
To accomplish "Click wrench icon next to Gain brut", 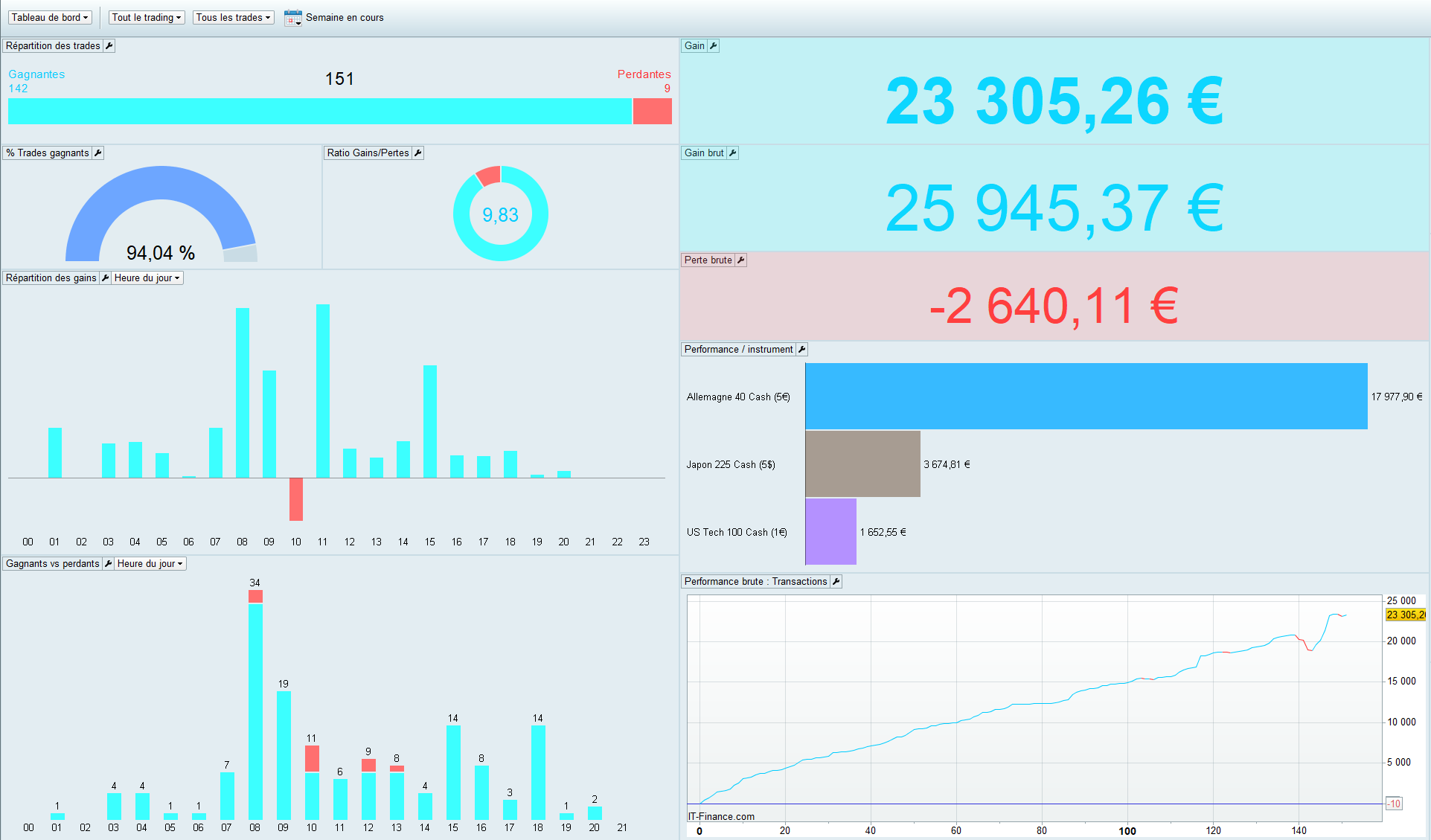I will pos(733,153).
